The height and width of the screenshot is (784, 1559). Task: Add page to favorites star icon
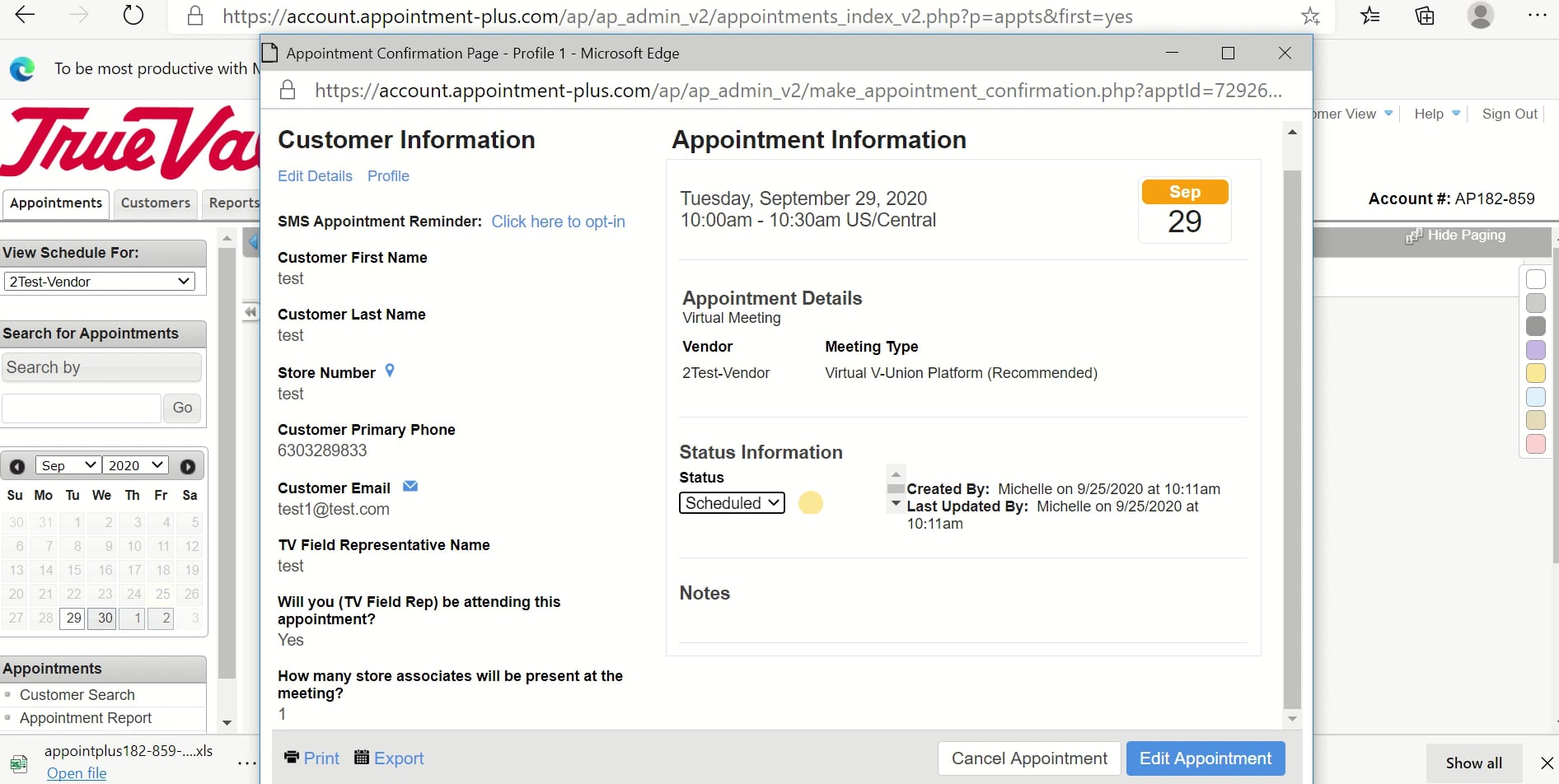coord(1310,16)
